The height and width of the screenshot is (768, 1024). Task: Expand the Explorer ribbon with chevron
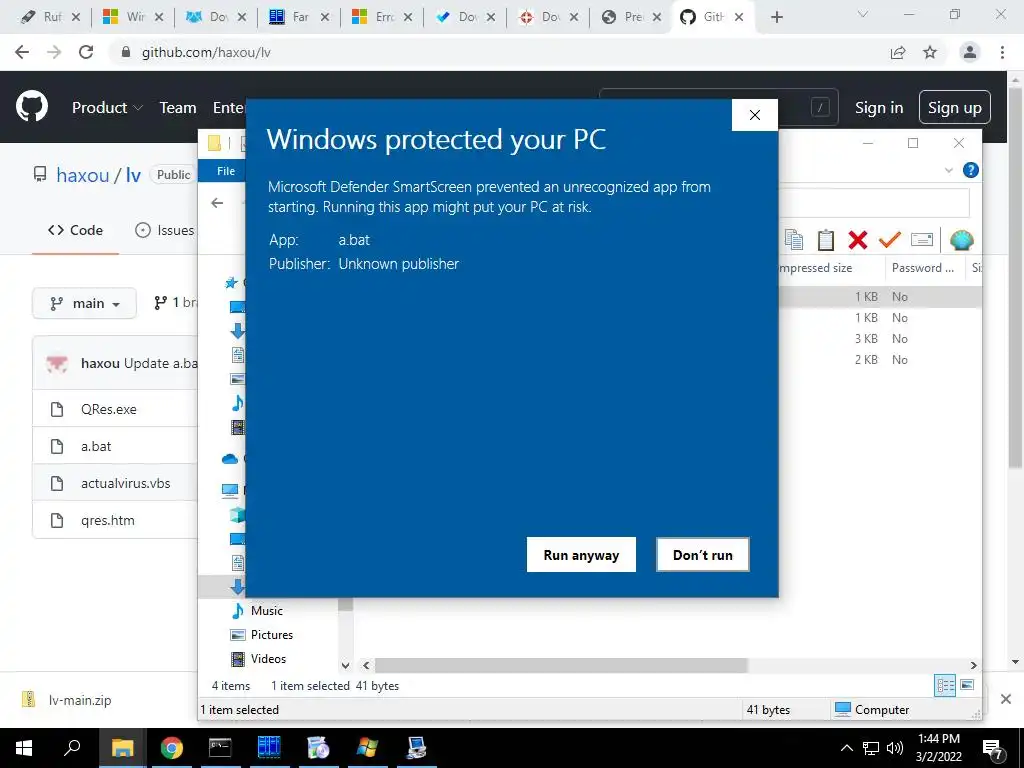(x=948, y=170)
